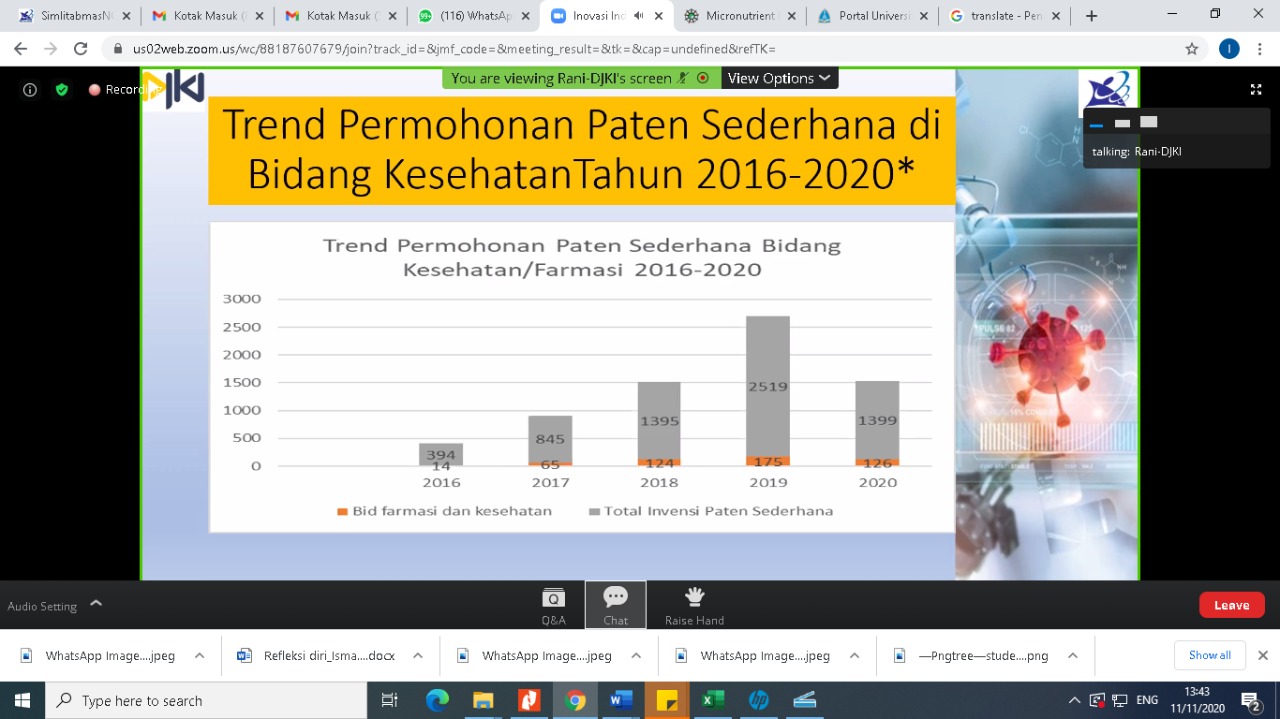The width and height of the screenshot is (1280, 719).
Task: Reload the Zoom meeting page
Action: [x=80, y=49]
